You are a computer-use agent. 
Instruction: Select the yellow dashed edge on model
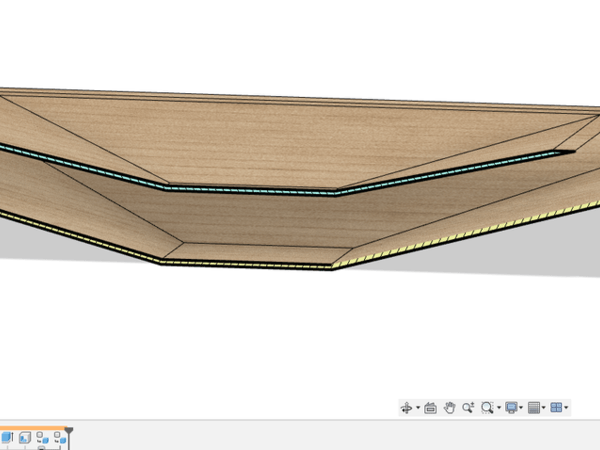point(250,264)
